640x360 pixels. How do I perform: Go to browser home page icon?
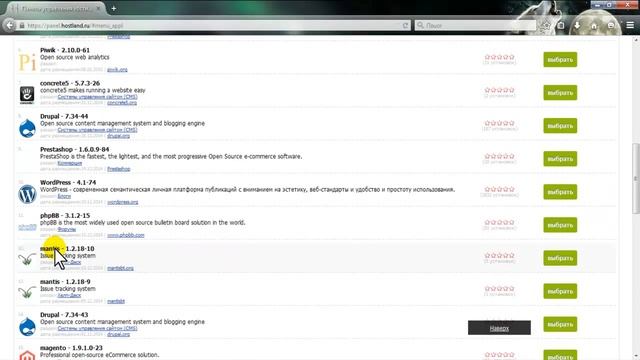click(x=594, y=26)
